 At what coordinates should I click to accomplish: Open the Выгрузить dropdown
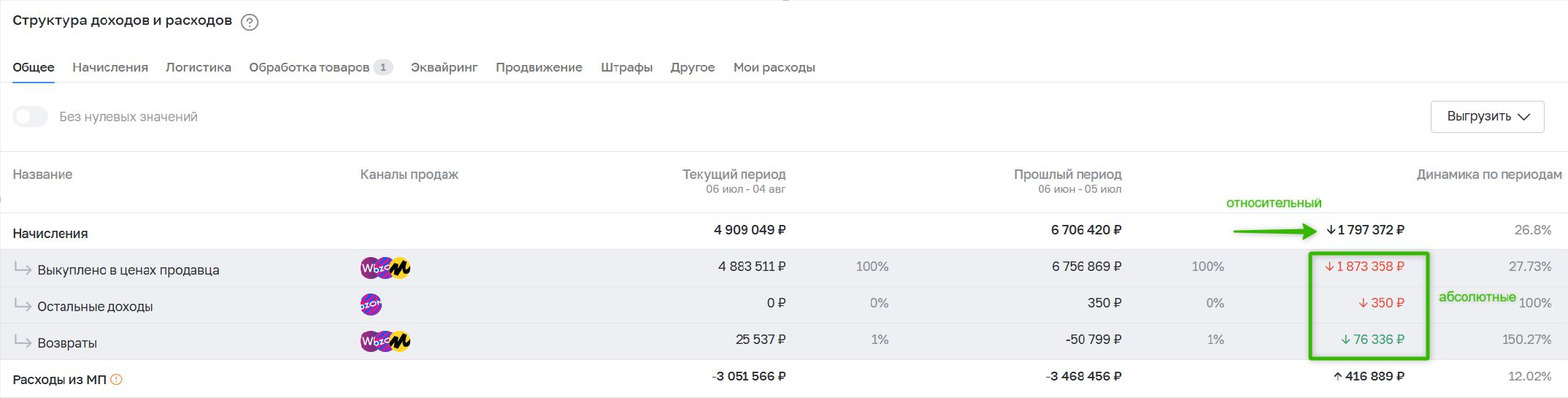pyautogui.click(x=1487, y=117)
